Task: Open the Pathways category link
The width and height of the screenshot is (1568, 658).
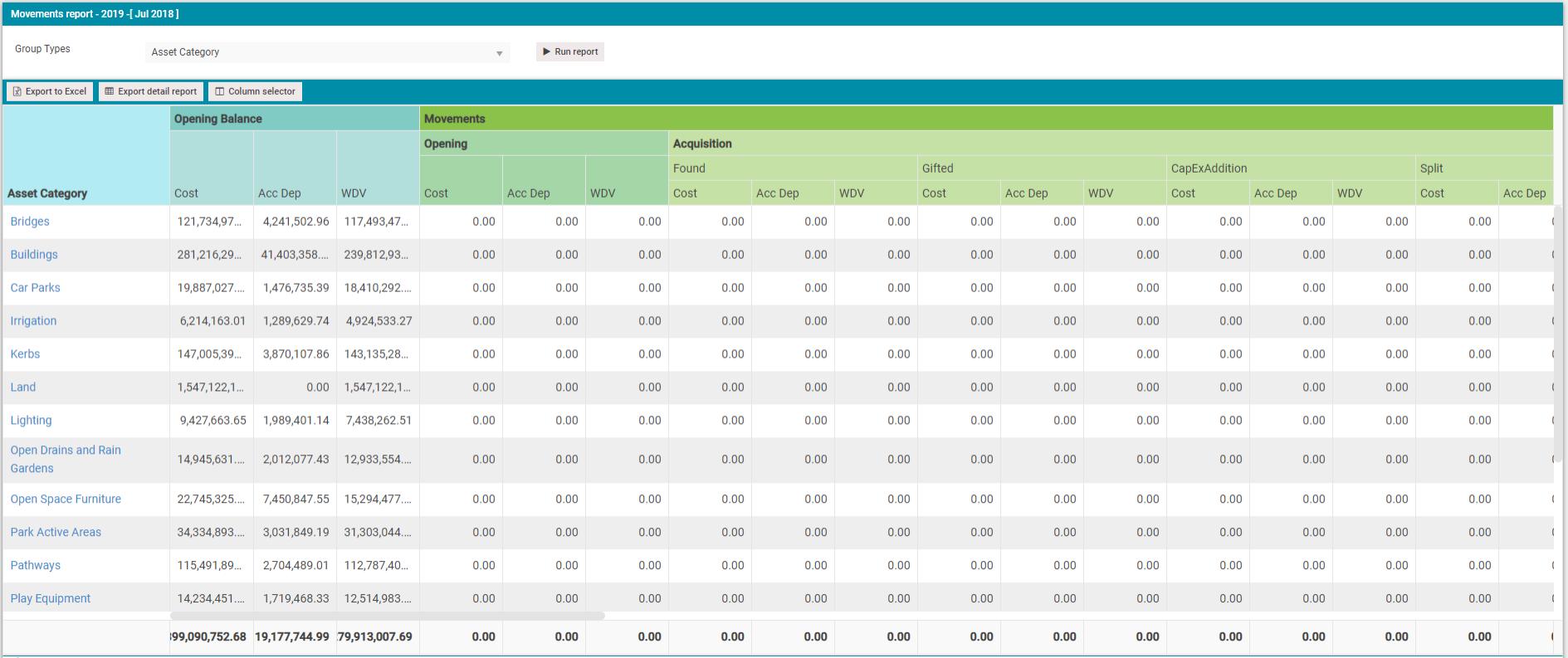Action: [35, 566]
